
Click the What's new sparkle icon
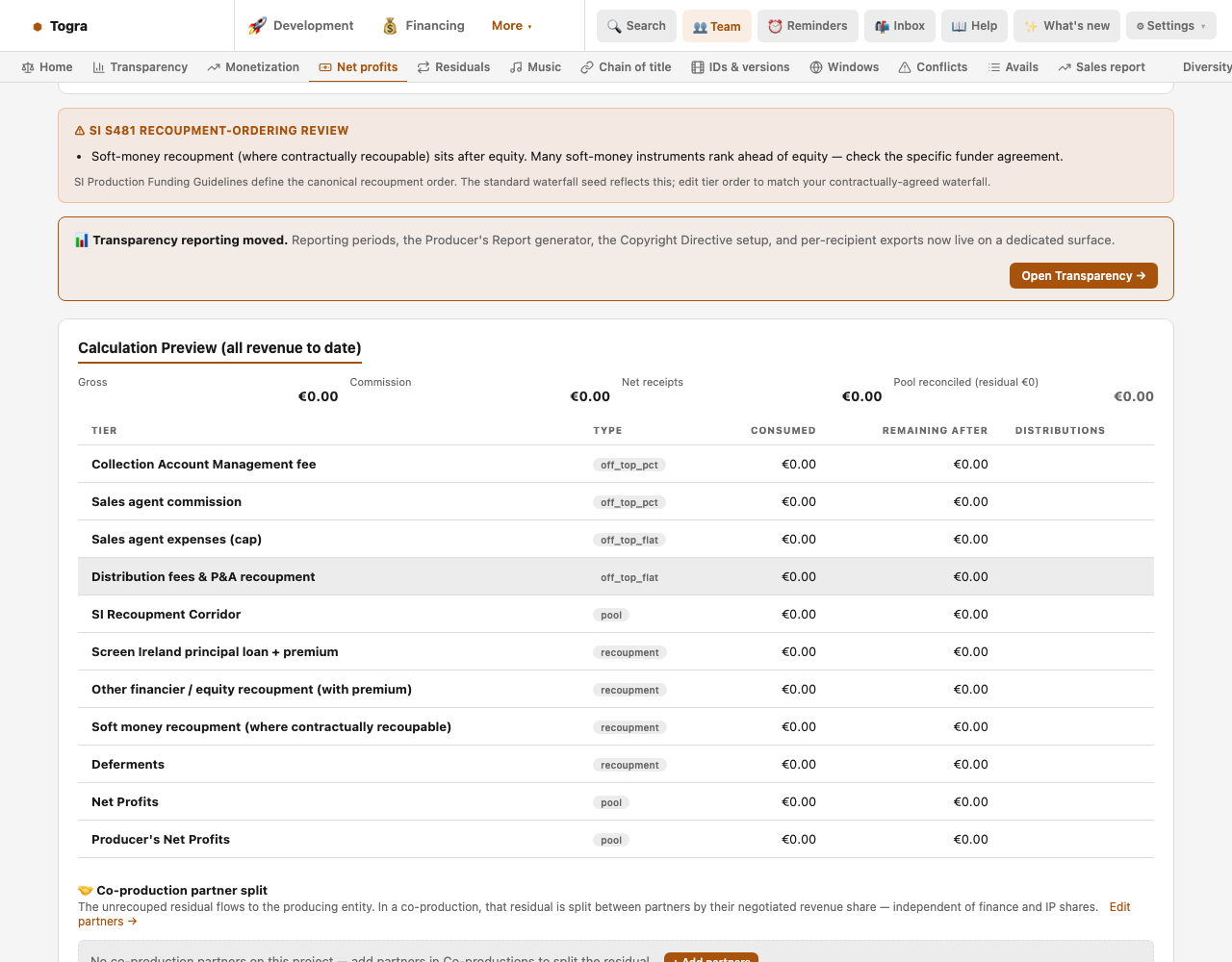tap(1031, 26)
